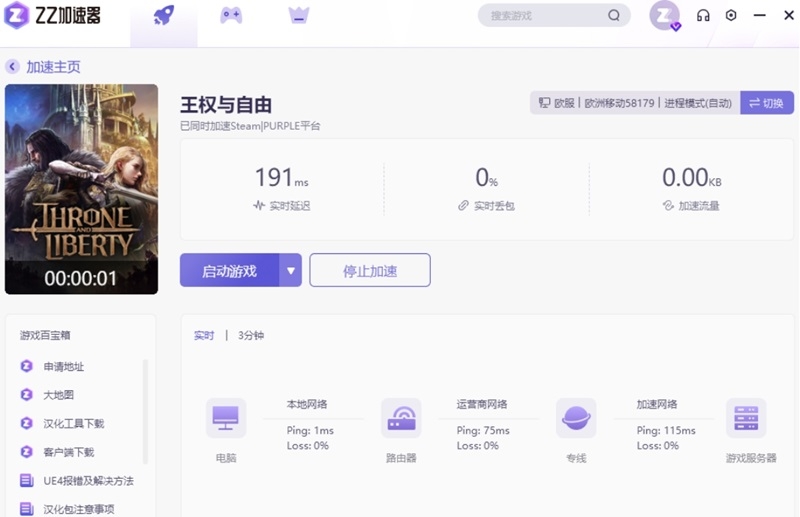Image resolution: width=800 pixels, height=517 pixels.
Task: Open the 汉化工具下载 link
Action: pos(73,424)
